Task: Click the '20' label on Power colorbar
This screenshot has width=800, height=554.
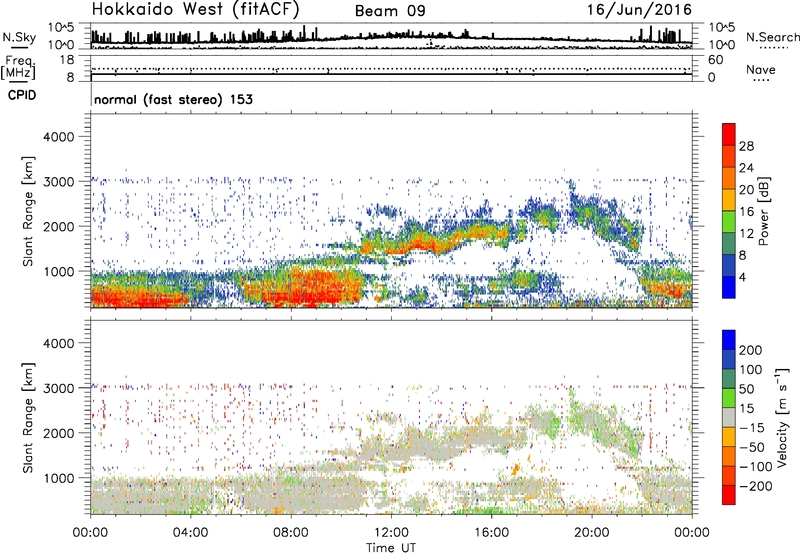Action: pyautogui.click(x=746, y=190)
